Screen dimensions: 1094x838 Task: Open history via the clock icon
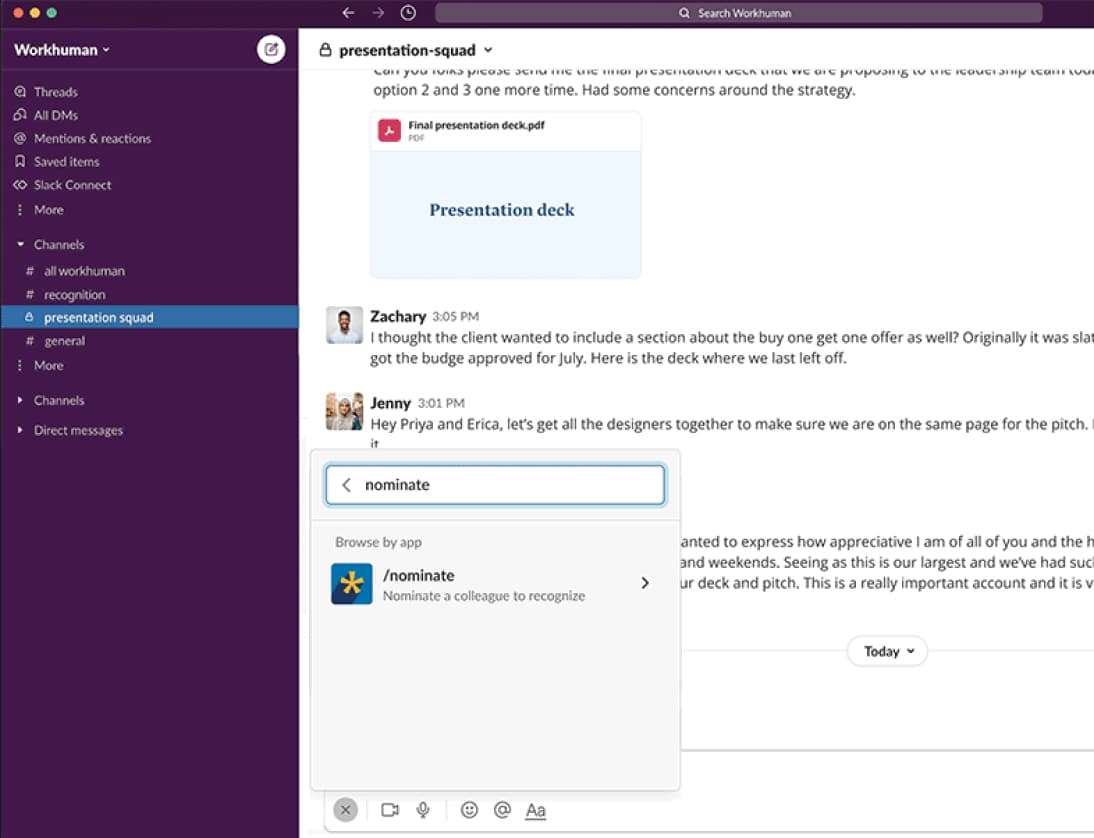409,12
